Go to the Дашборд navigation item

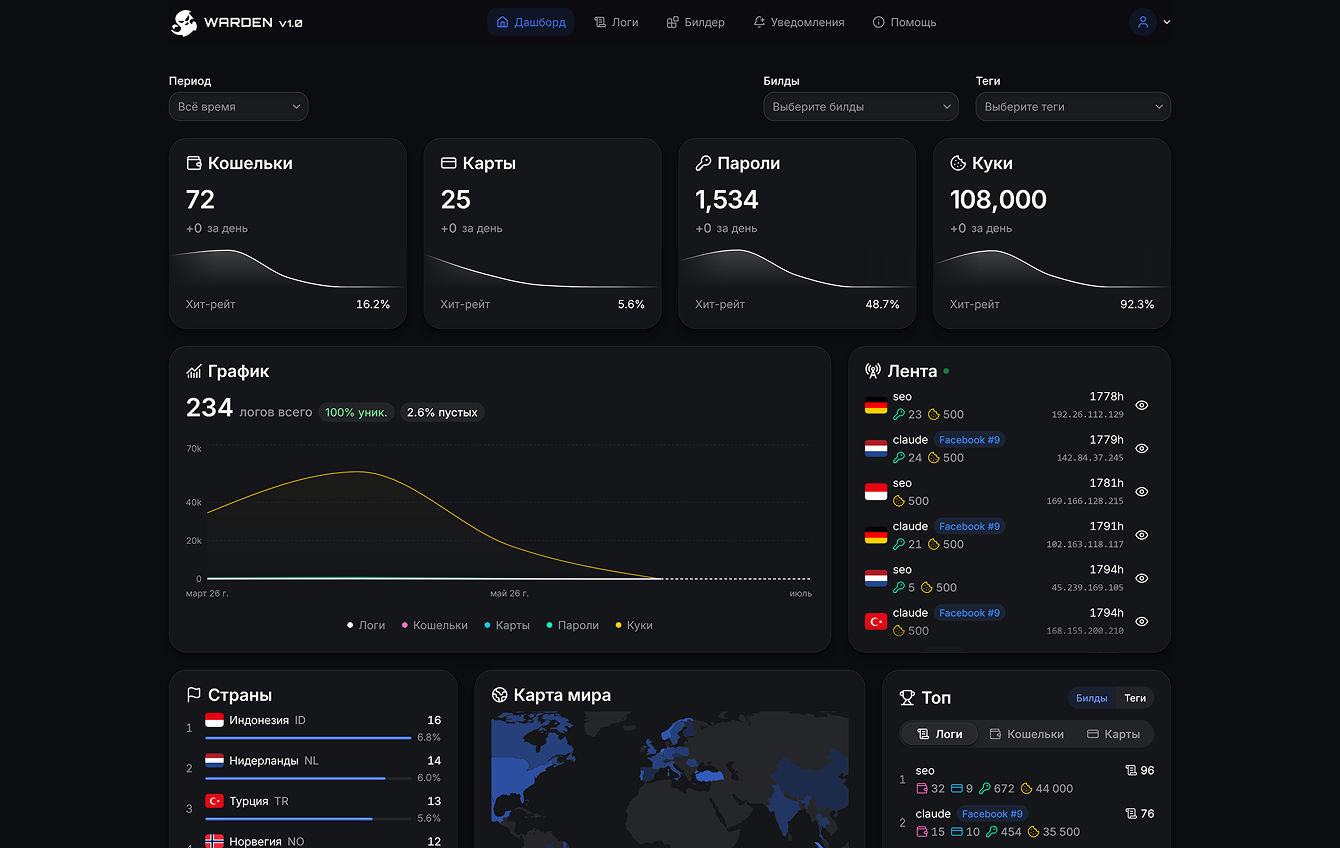point(531,22)
